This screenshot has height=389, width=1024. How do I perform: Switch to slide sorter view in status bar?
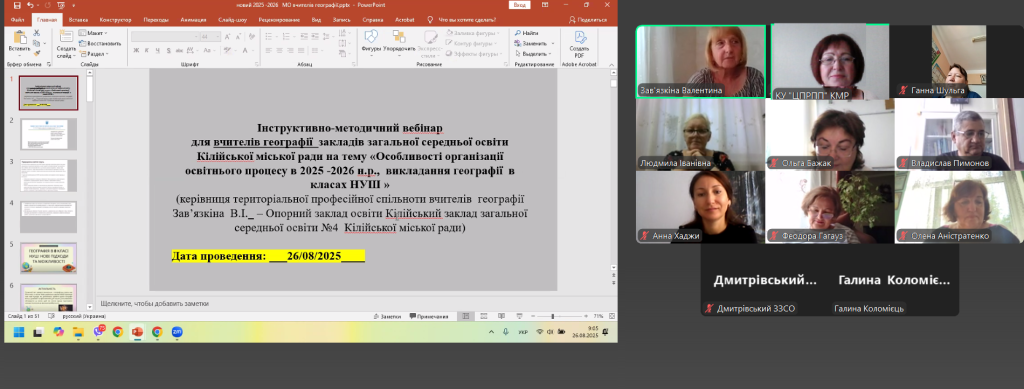[x=484, y=316]
